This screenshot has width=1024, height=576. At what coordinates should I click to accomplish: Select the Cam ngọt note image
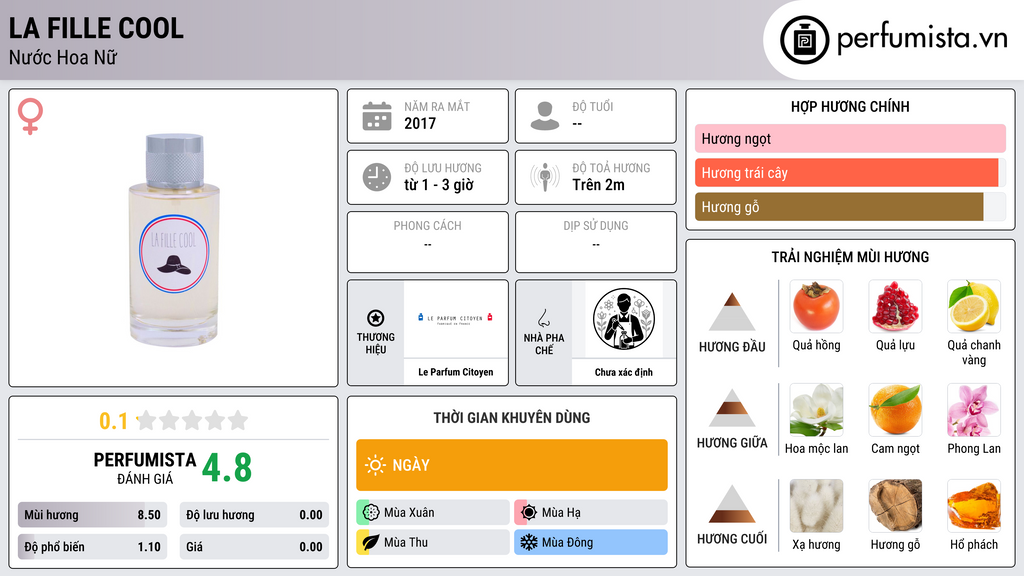pos(895,409)
